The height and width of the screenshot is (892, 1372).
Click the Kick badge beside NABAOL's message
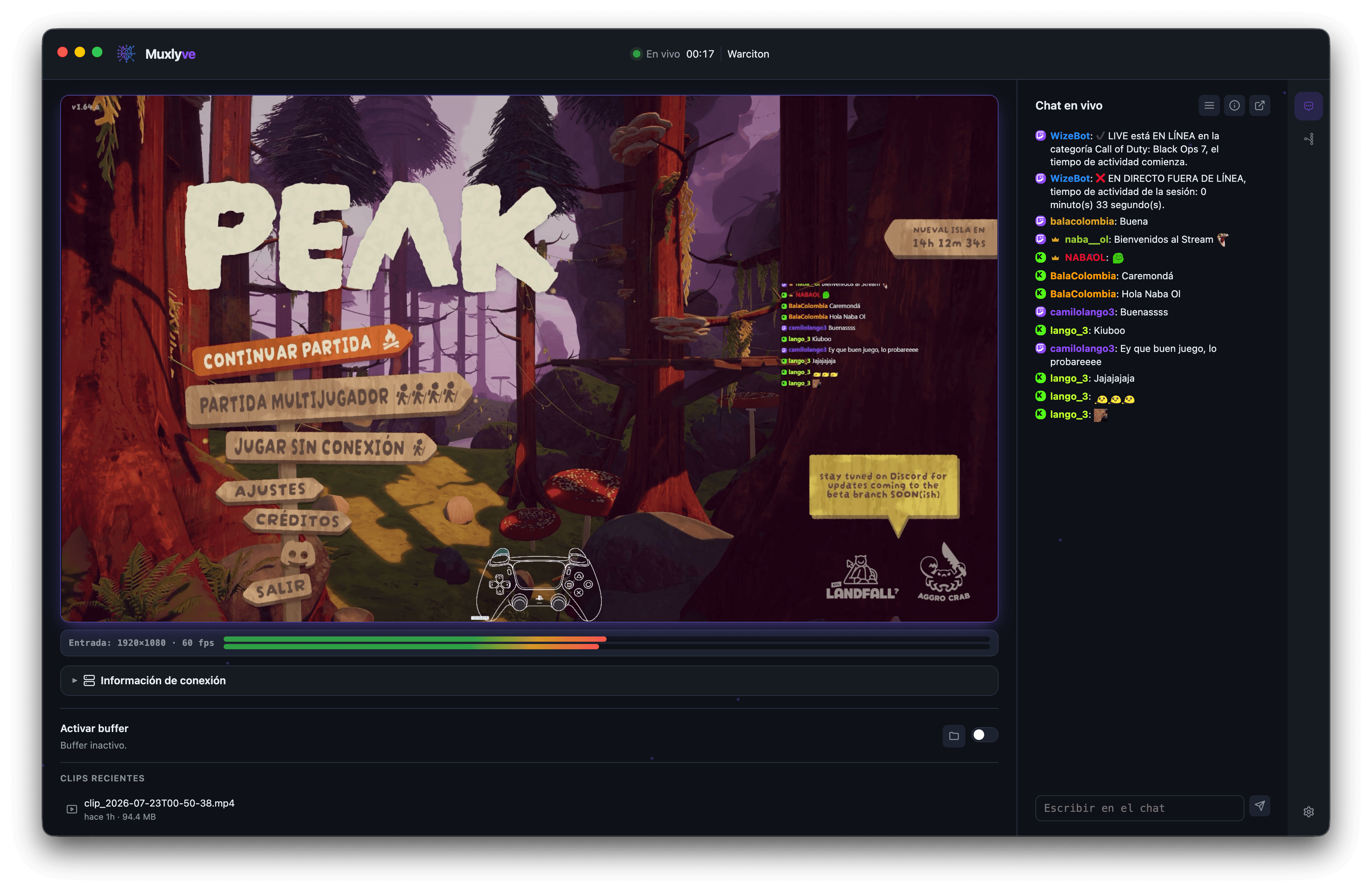click(x=1041, y=257)
